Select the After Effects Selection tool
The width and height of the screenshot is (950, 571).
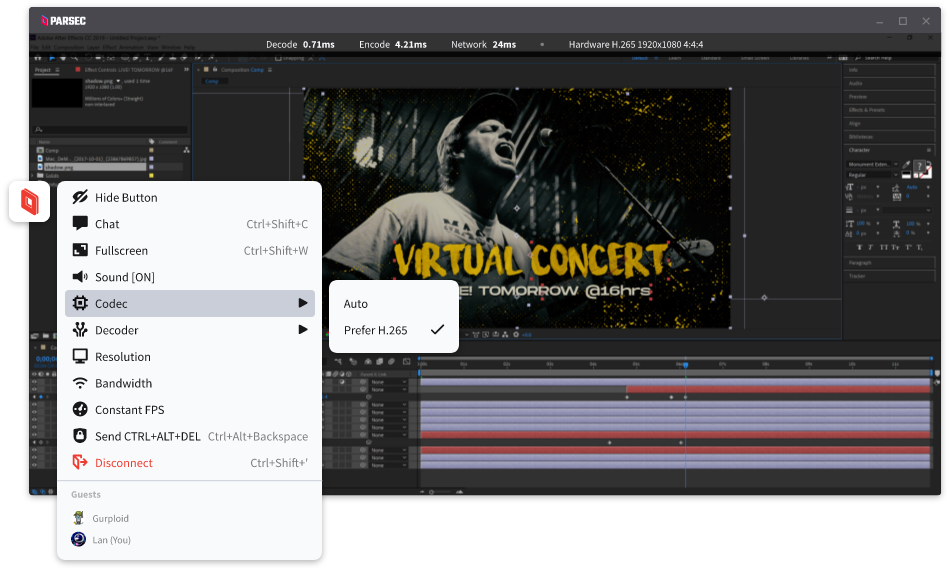pyautogui.click(x=52, y=58)
